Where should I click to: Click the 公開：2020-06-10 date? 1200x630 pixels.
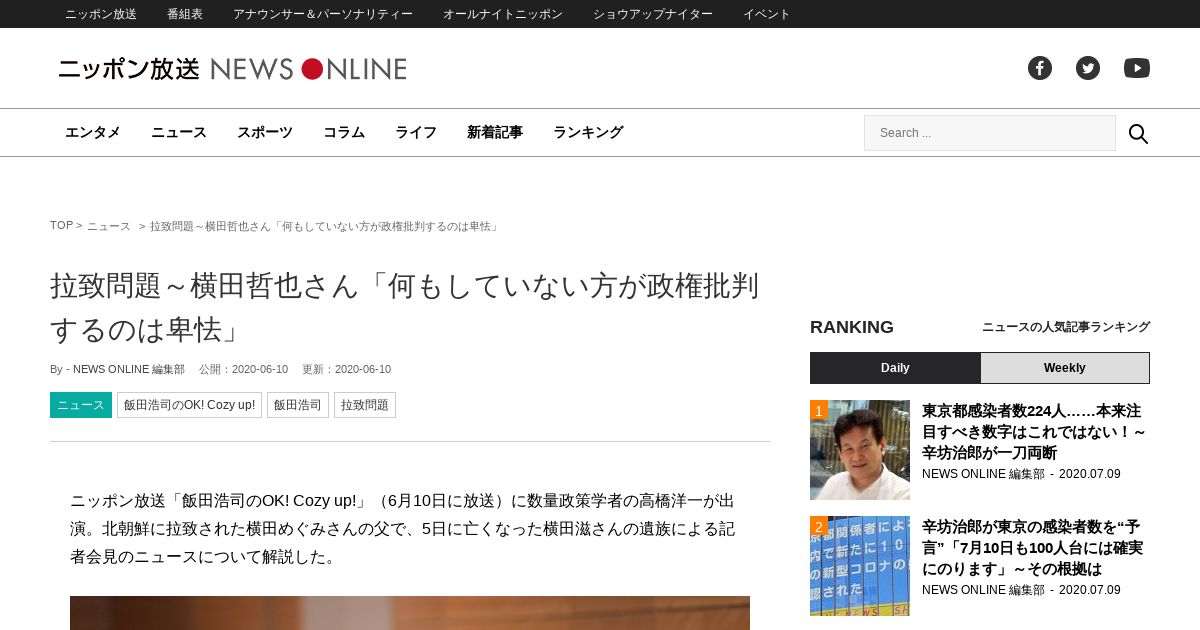(243, 369)
